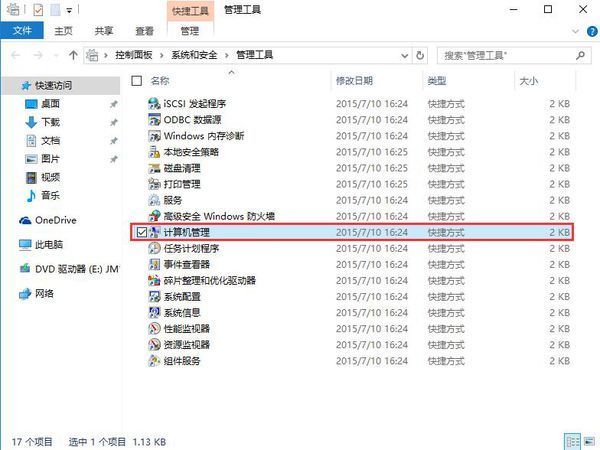Sort by the 类型 column header
This screenshot has height=450, width=600.
pyautogui.click(x=437, y=81)
